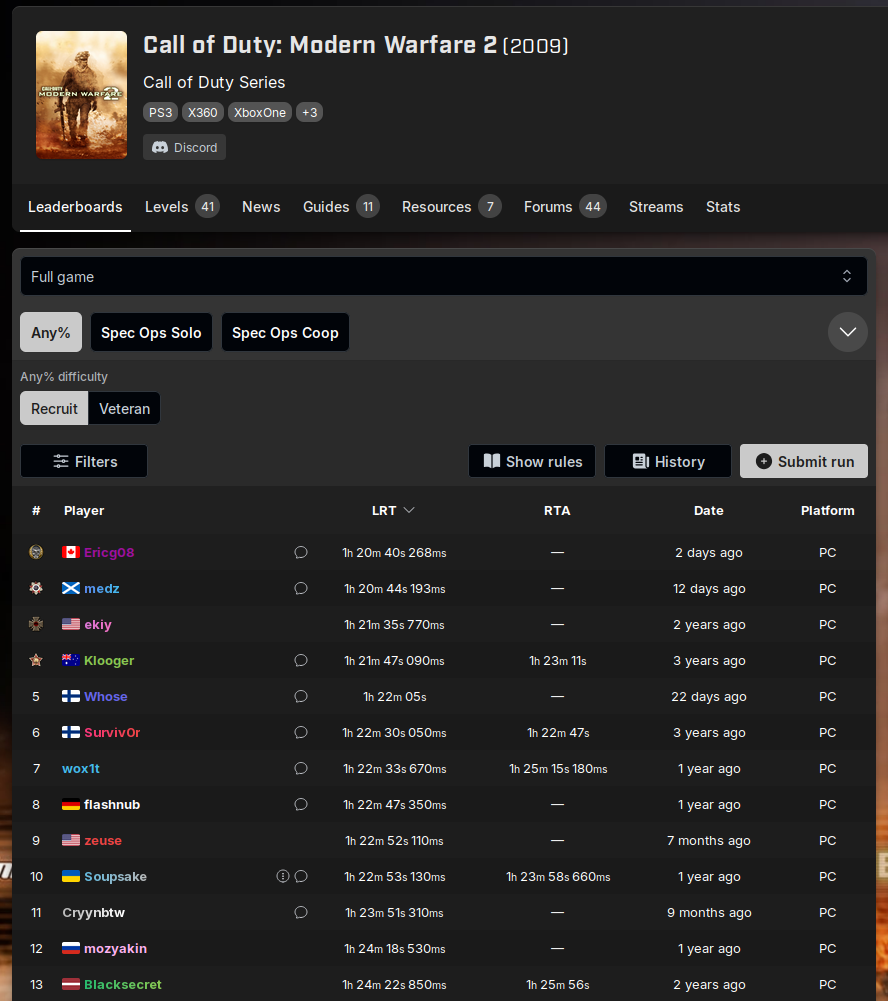Click RTA time 1h 23m 11s

[557, 660]
